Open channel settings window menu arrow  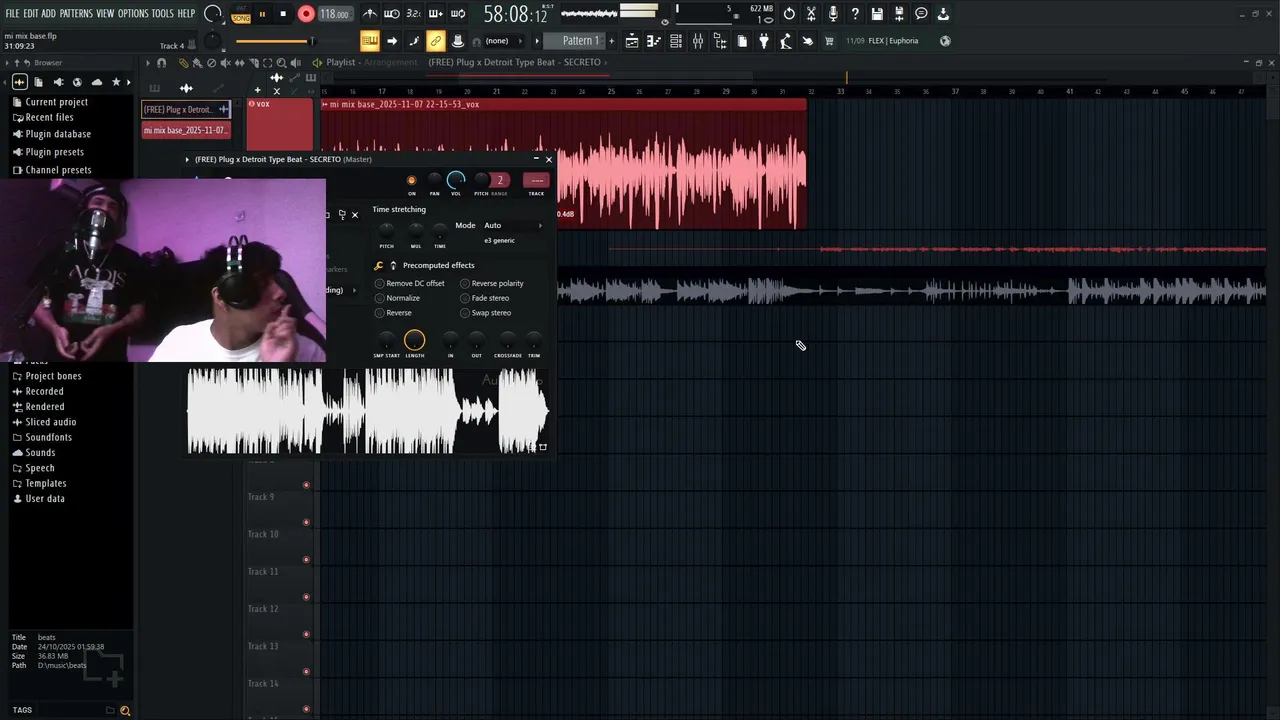[187, 159]
